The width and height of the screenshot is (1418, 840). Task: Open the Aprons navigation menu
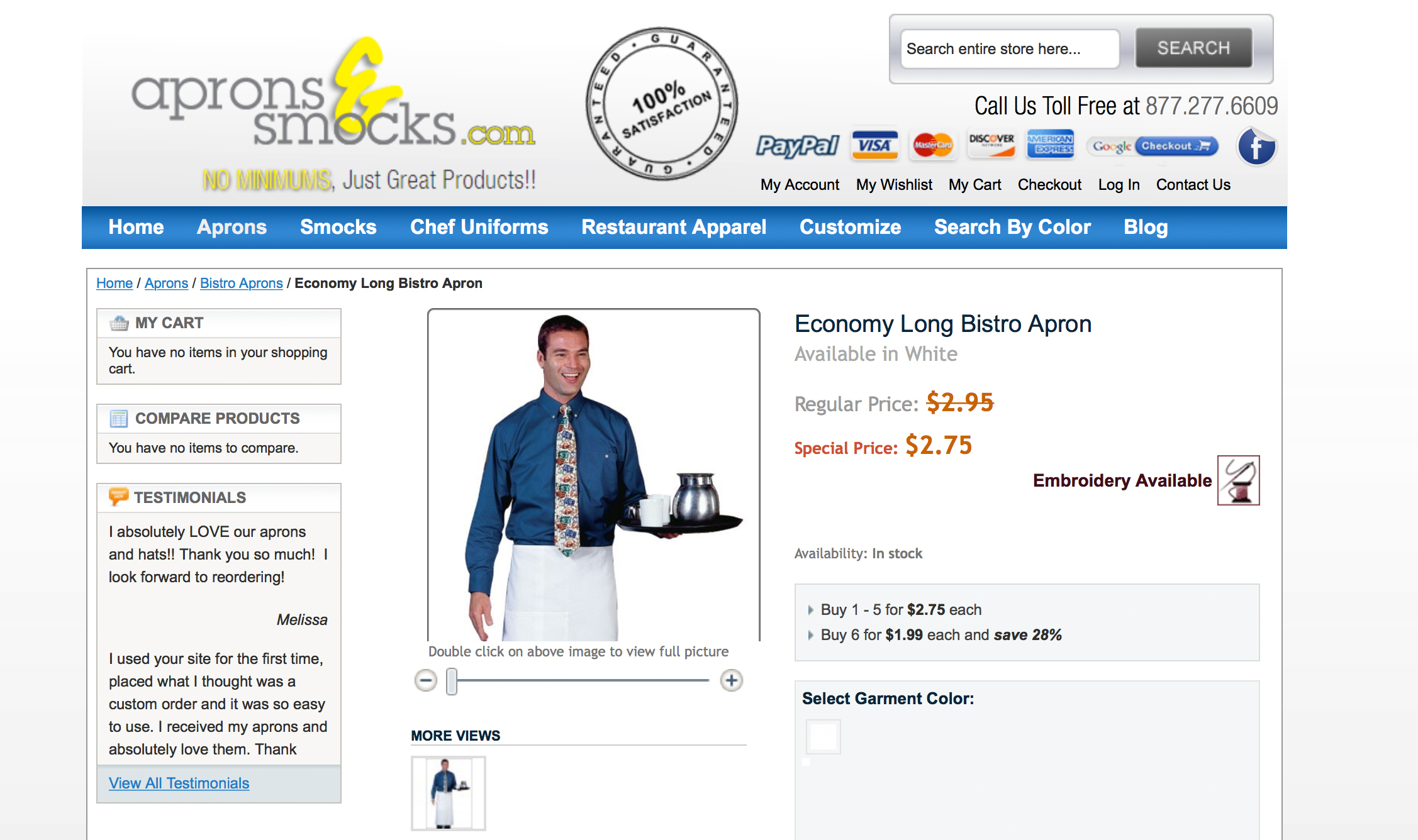[232, 227]
